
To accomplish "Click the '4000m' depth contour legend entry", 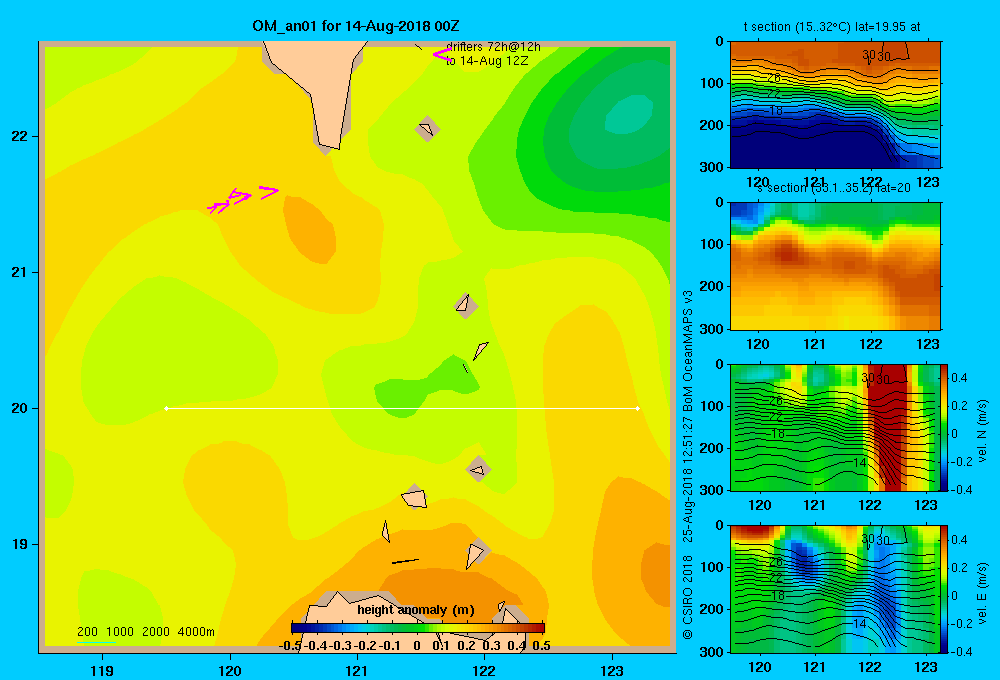I will pos(196,632).
